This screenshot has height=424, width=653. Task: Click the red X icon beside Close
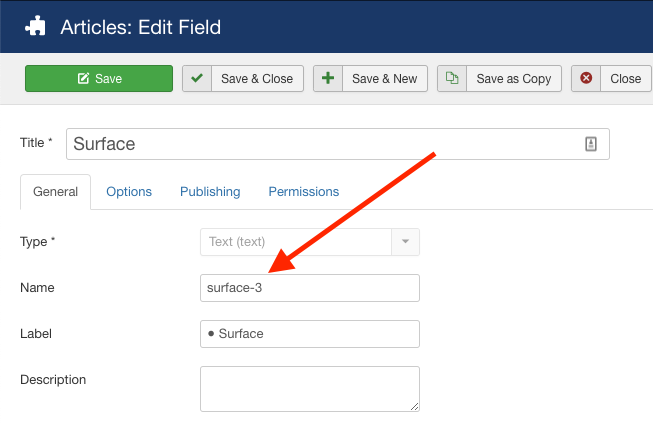[586, 79]
